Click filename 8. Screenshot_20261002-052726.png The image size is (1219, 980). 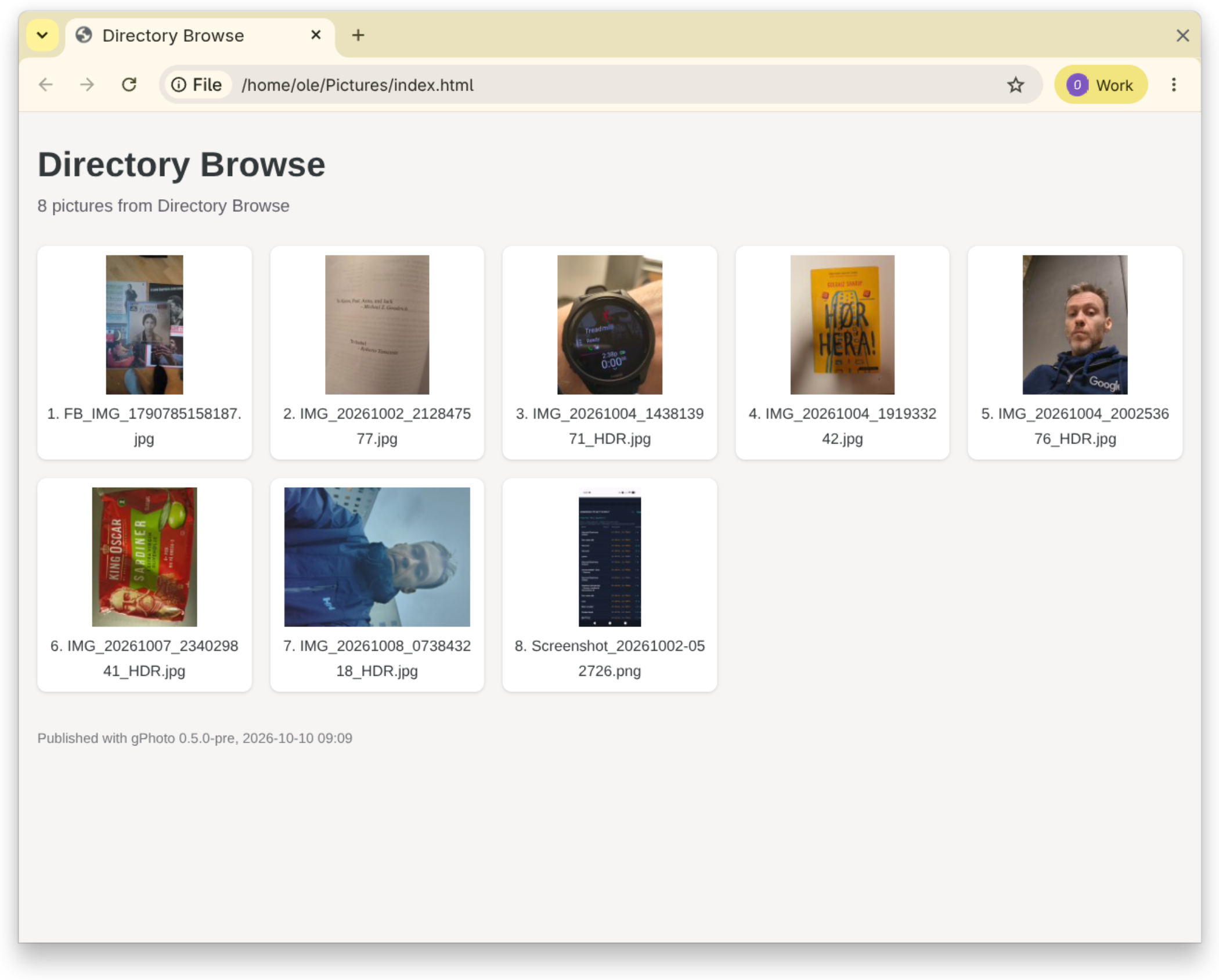click(609, 658)
